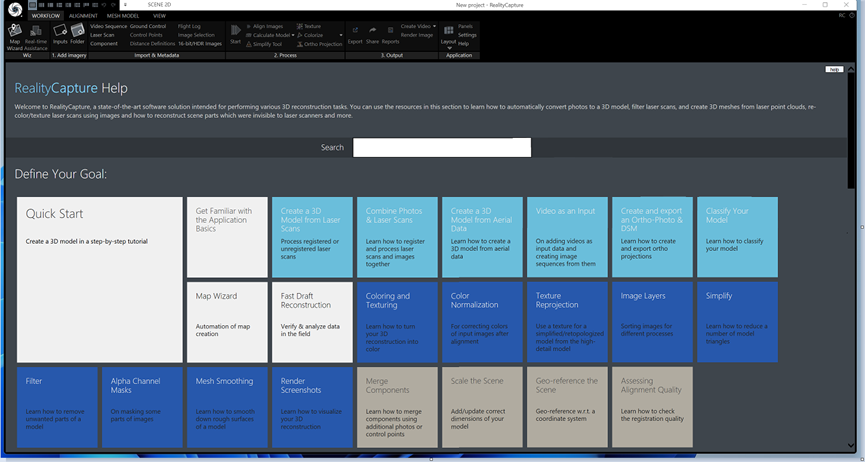Open the Video as an Input tile
Screen dimensions: 865x462
pos(567,237)
